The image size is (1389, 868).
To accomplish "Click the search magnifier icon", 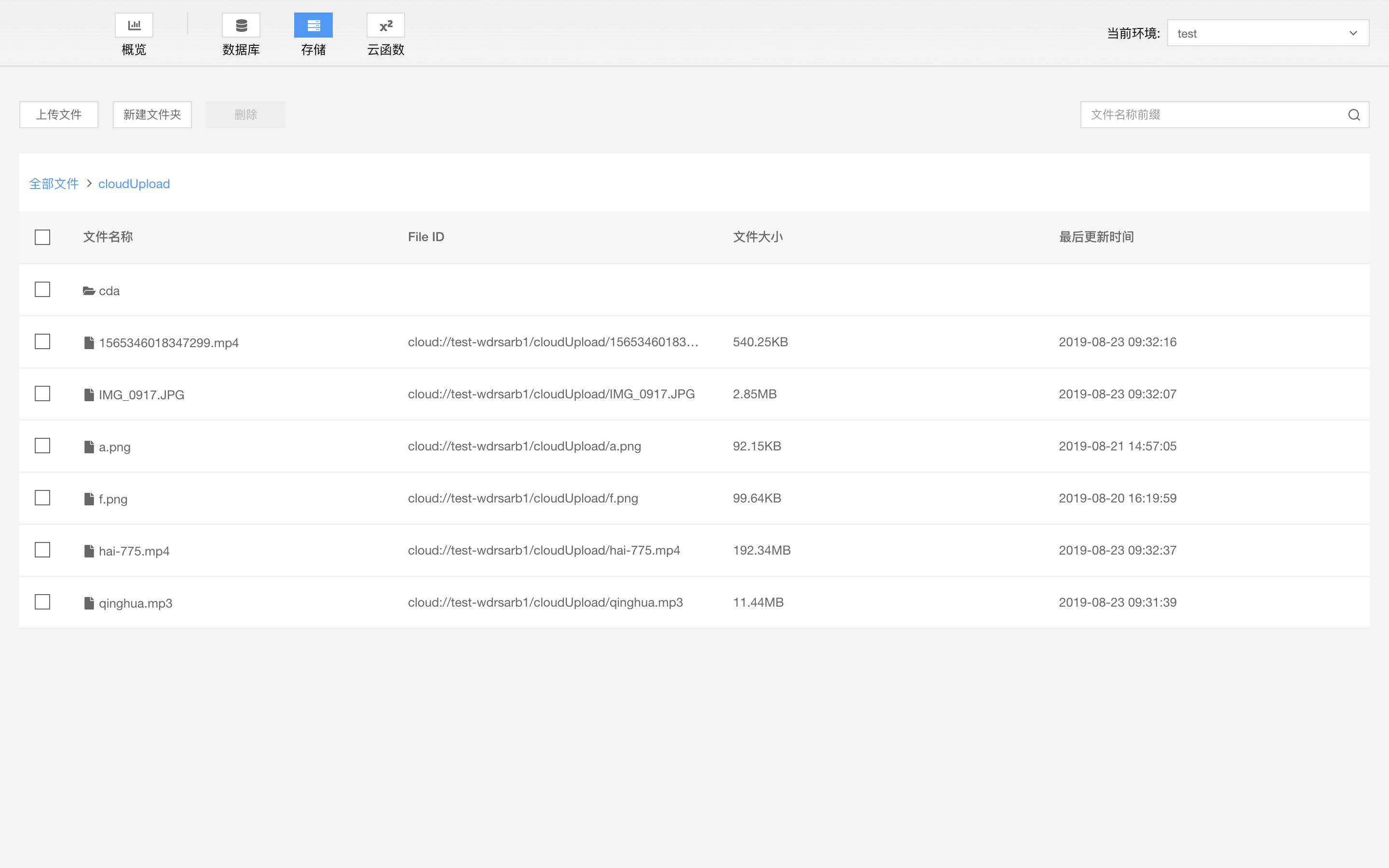I will [1353, 115].
